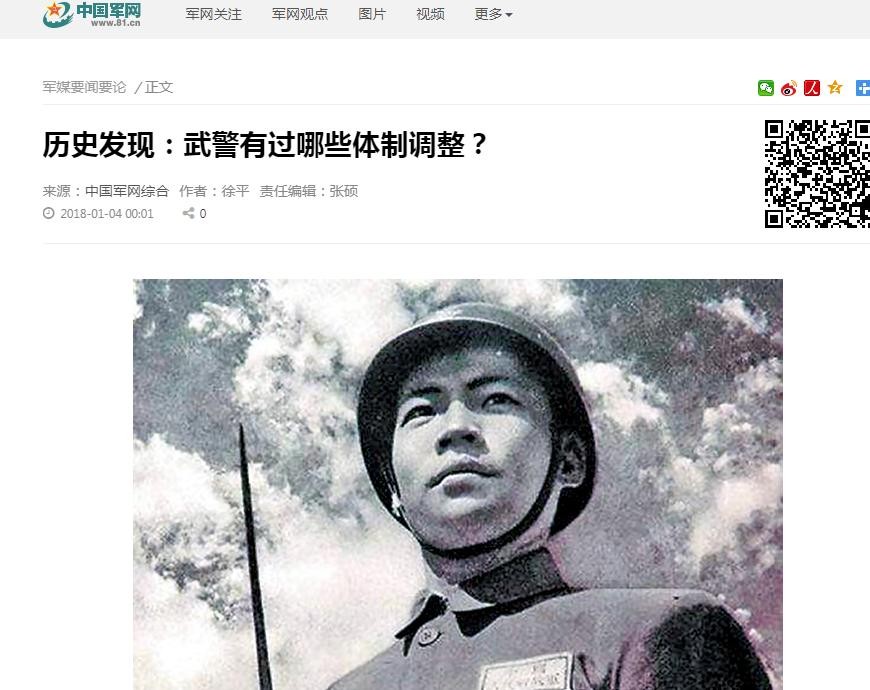The image size is (870, 690).
Task: Open the soldier photo in article
Action: [x=458, y=484]
